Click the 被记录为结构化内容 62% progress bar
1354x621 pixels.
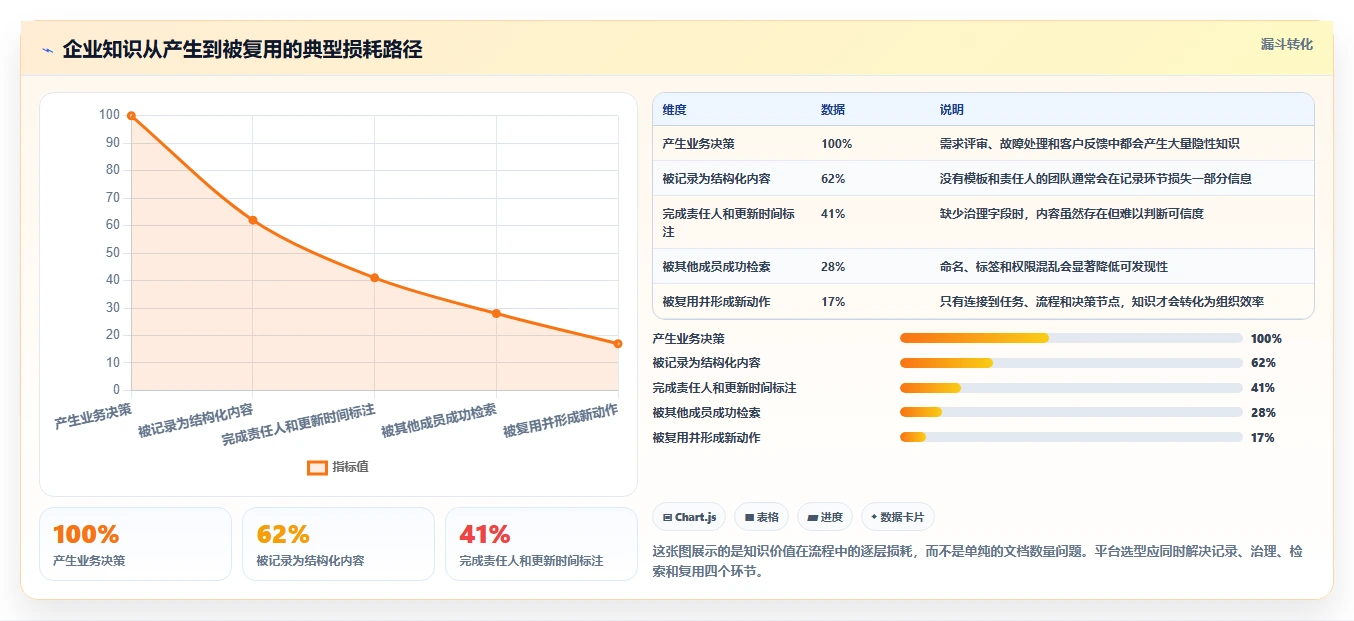[1071, 363]
